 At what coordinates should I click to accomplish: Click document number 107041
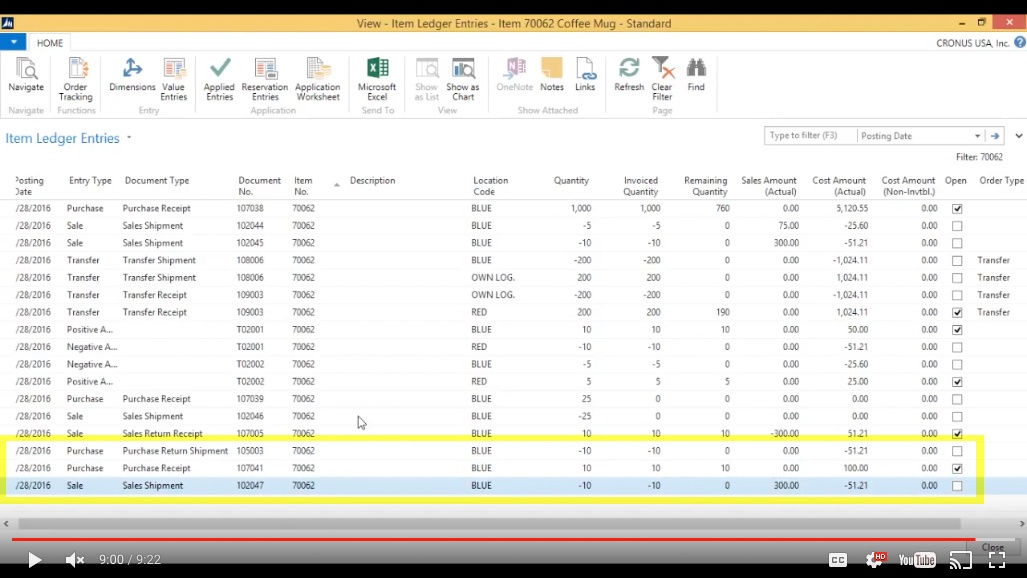[x=250, y=469]
